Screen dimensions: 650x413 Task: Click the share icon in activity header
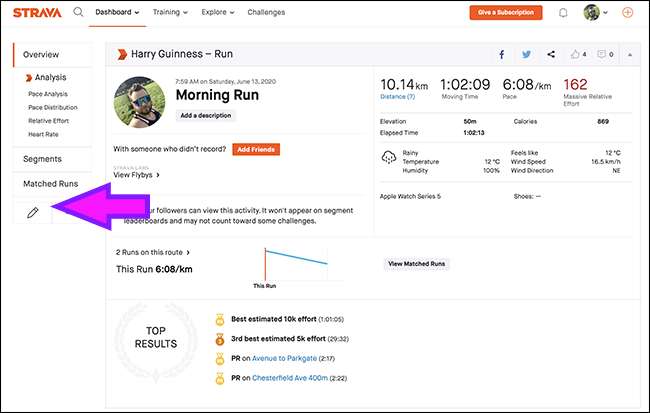pyautogui.click(x=552, y=54)
